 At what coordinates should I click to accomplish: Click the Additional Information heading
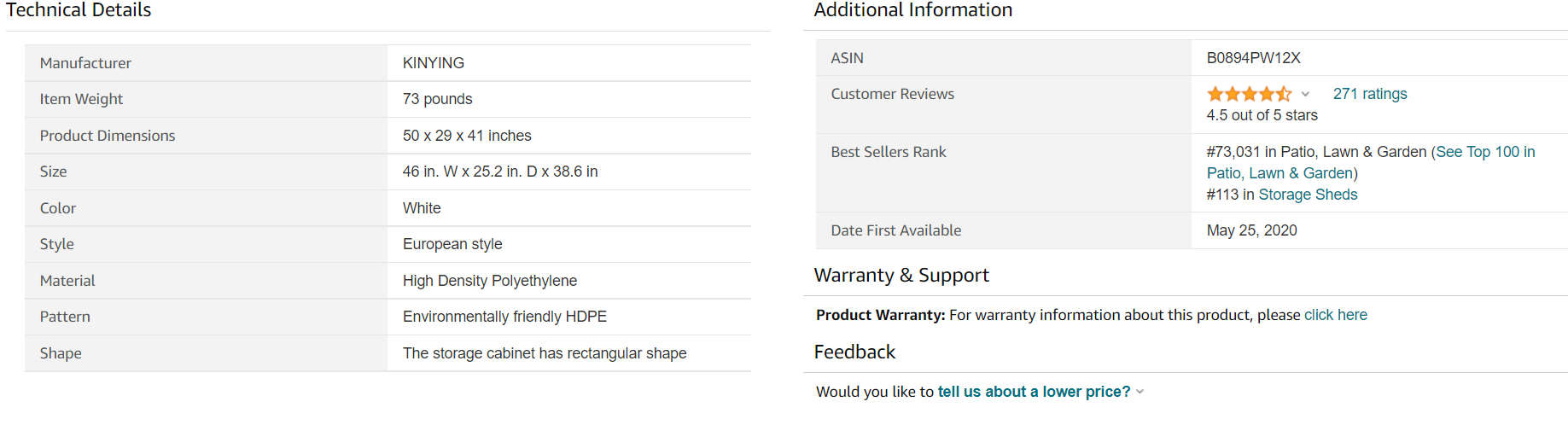click(913, 10)
